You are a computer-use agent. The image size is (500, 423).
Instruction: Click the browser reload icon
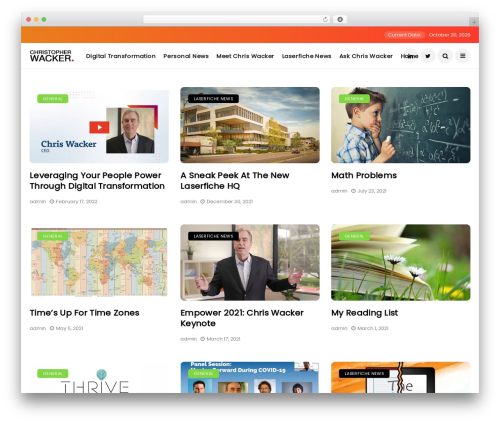[x=325, y=19]
